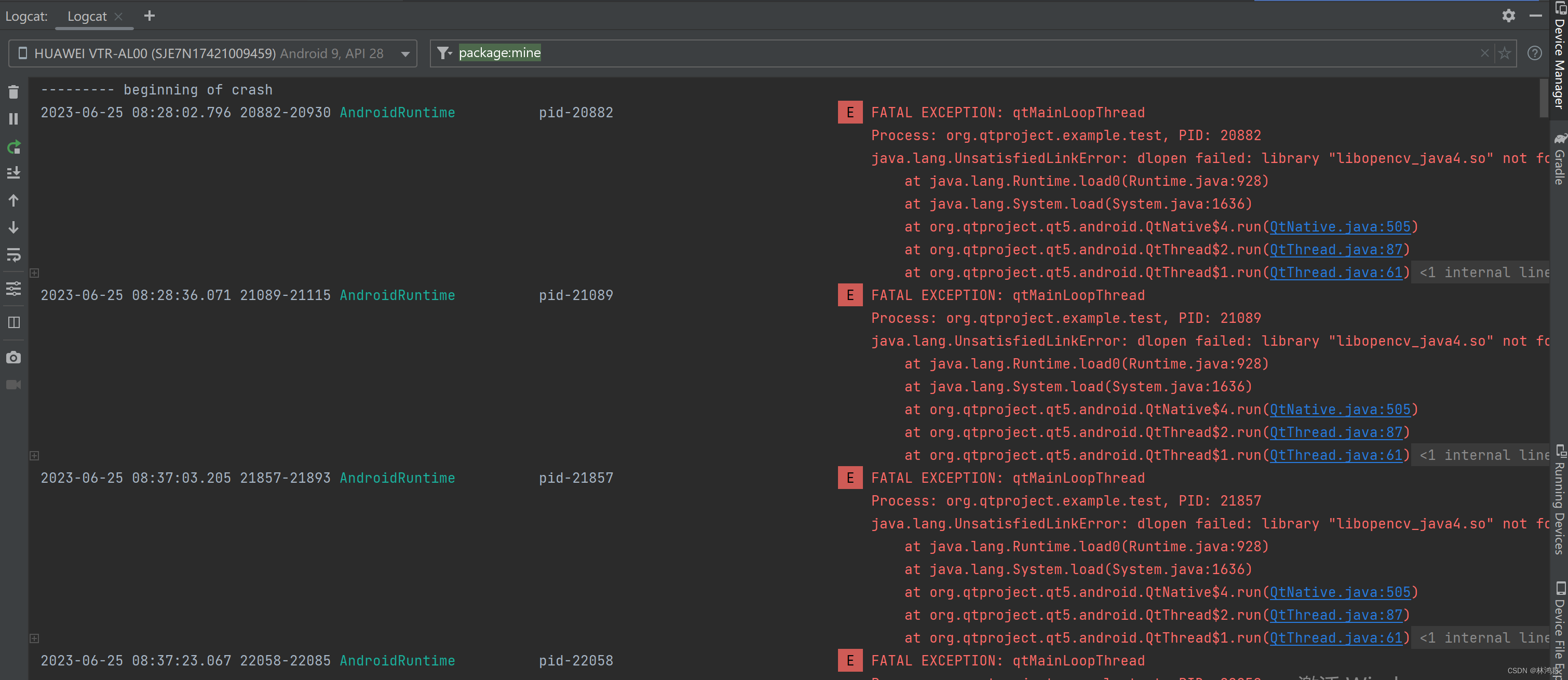Click pid-22058 process label
The image size is (1568, 680).
coord(576,660)
